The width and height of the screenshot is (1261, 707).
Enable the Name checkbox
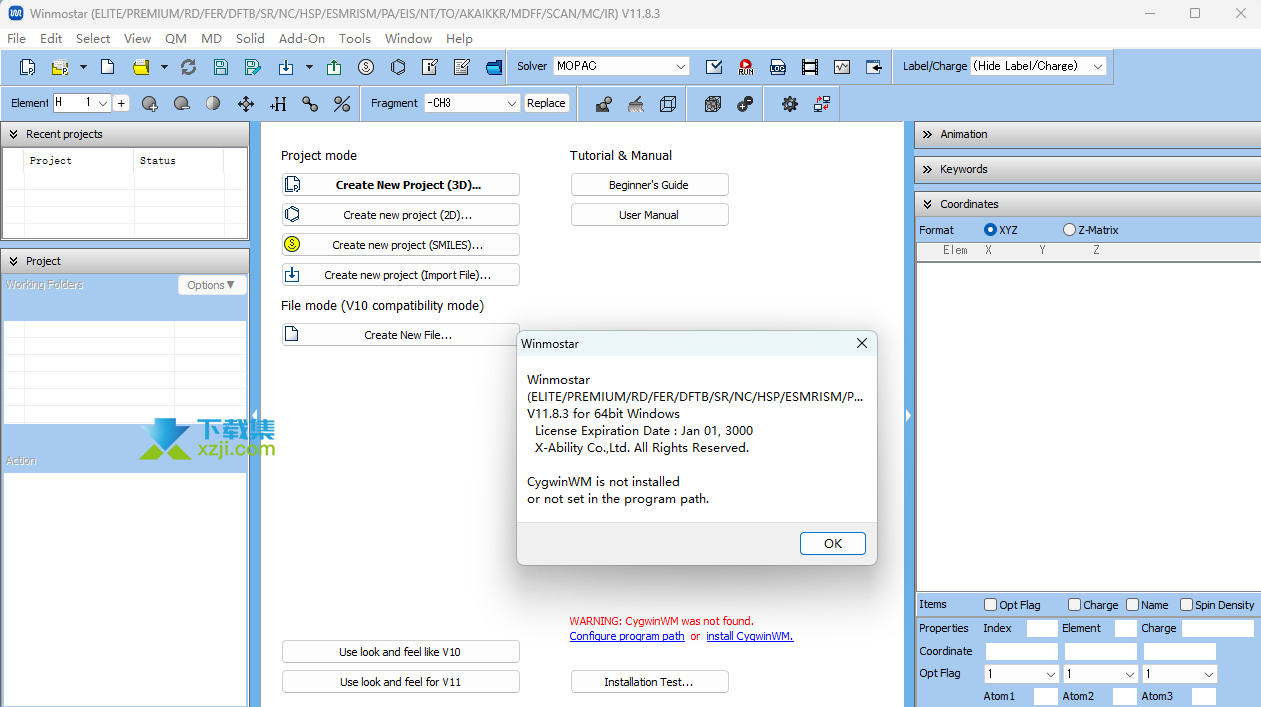(1133, 605)
